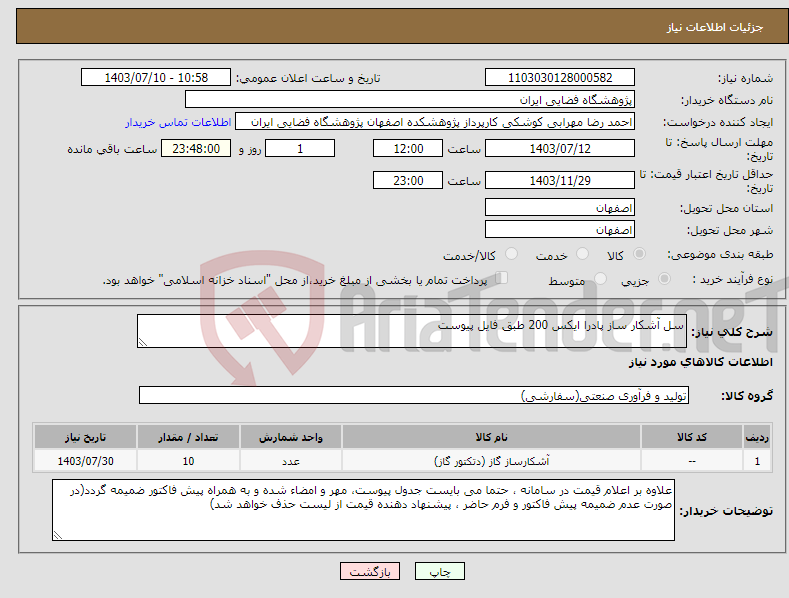Click the نام کالا column header

[x=491, y=437]
